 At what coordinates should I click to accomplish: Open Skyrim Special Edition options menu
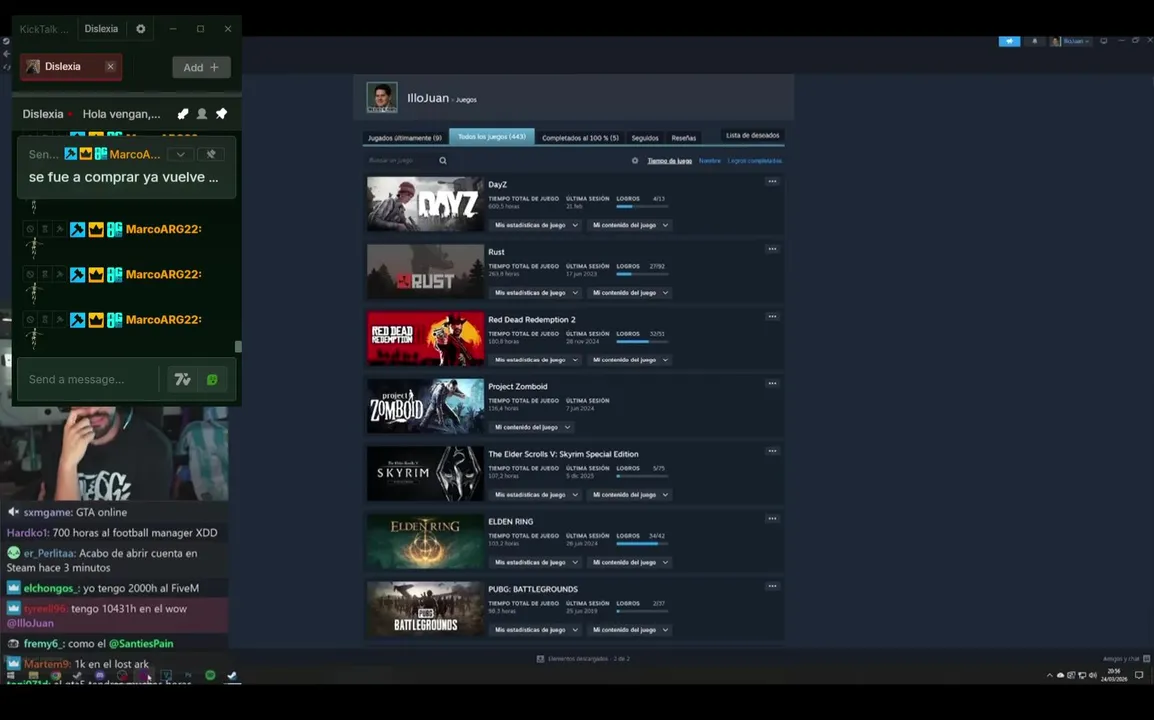pos(772,451)
